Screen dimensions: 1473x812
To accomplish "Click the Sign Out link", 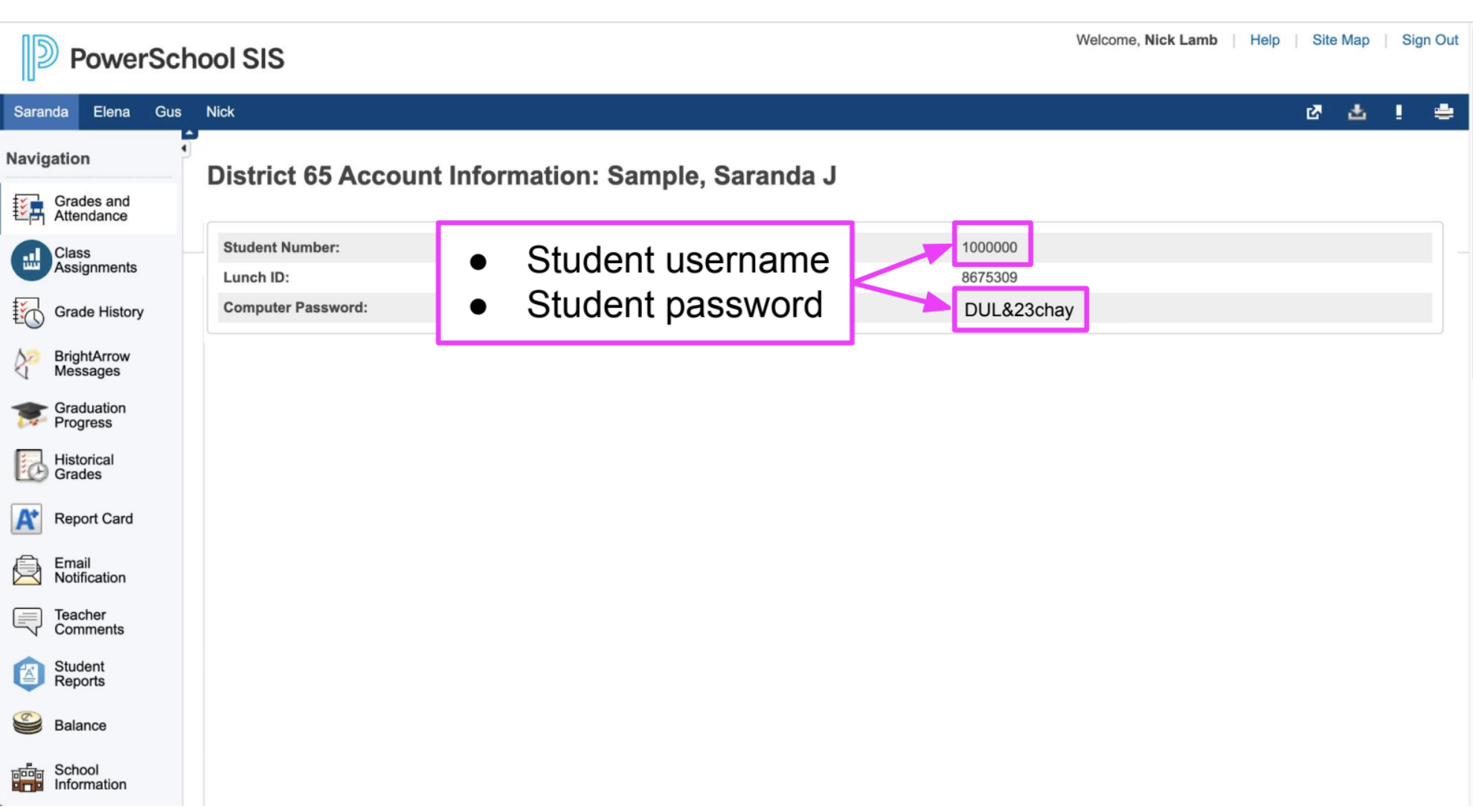I will pos(1430,40).
